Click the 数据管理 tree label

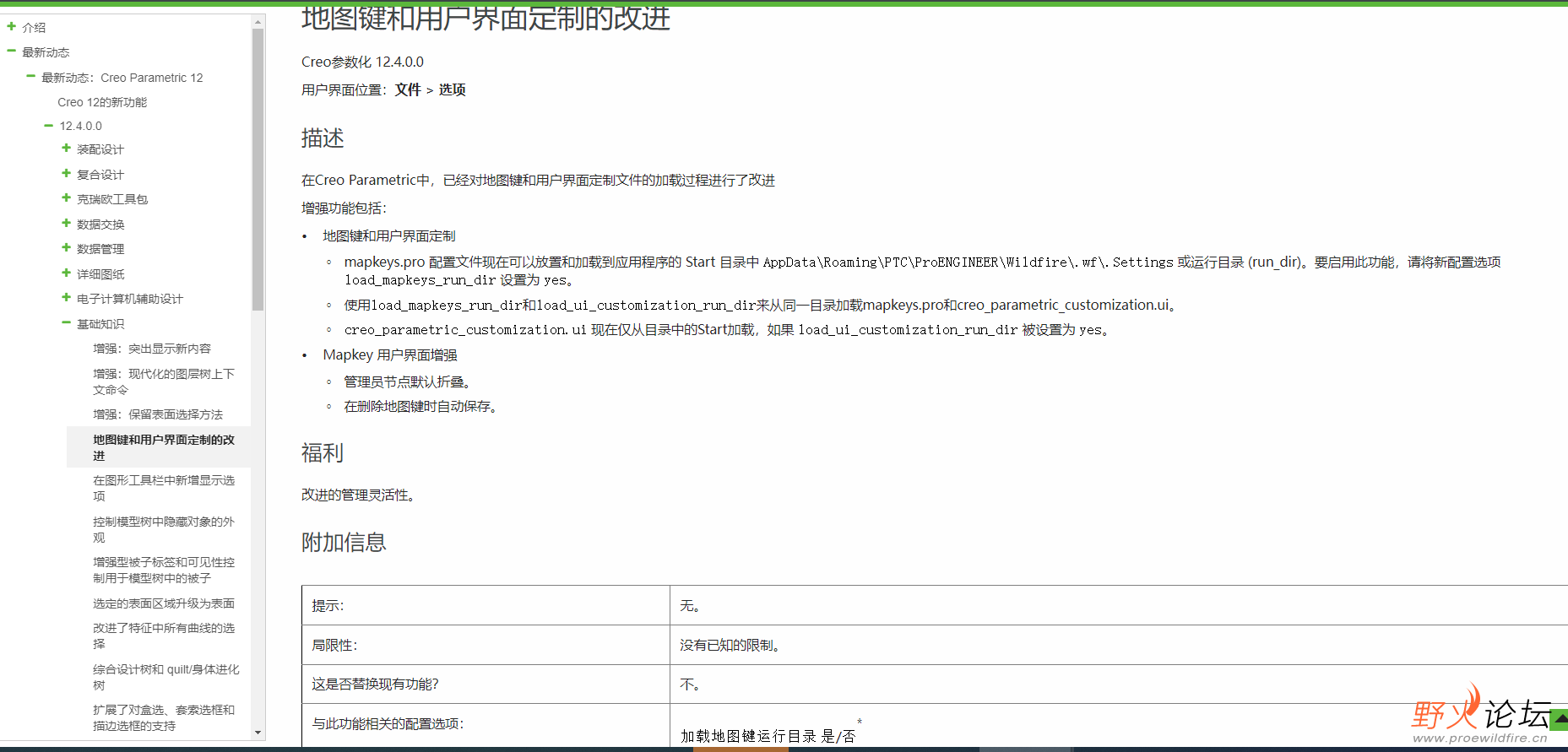pos(100,249)
